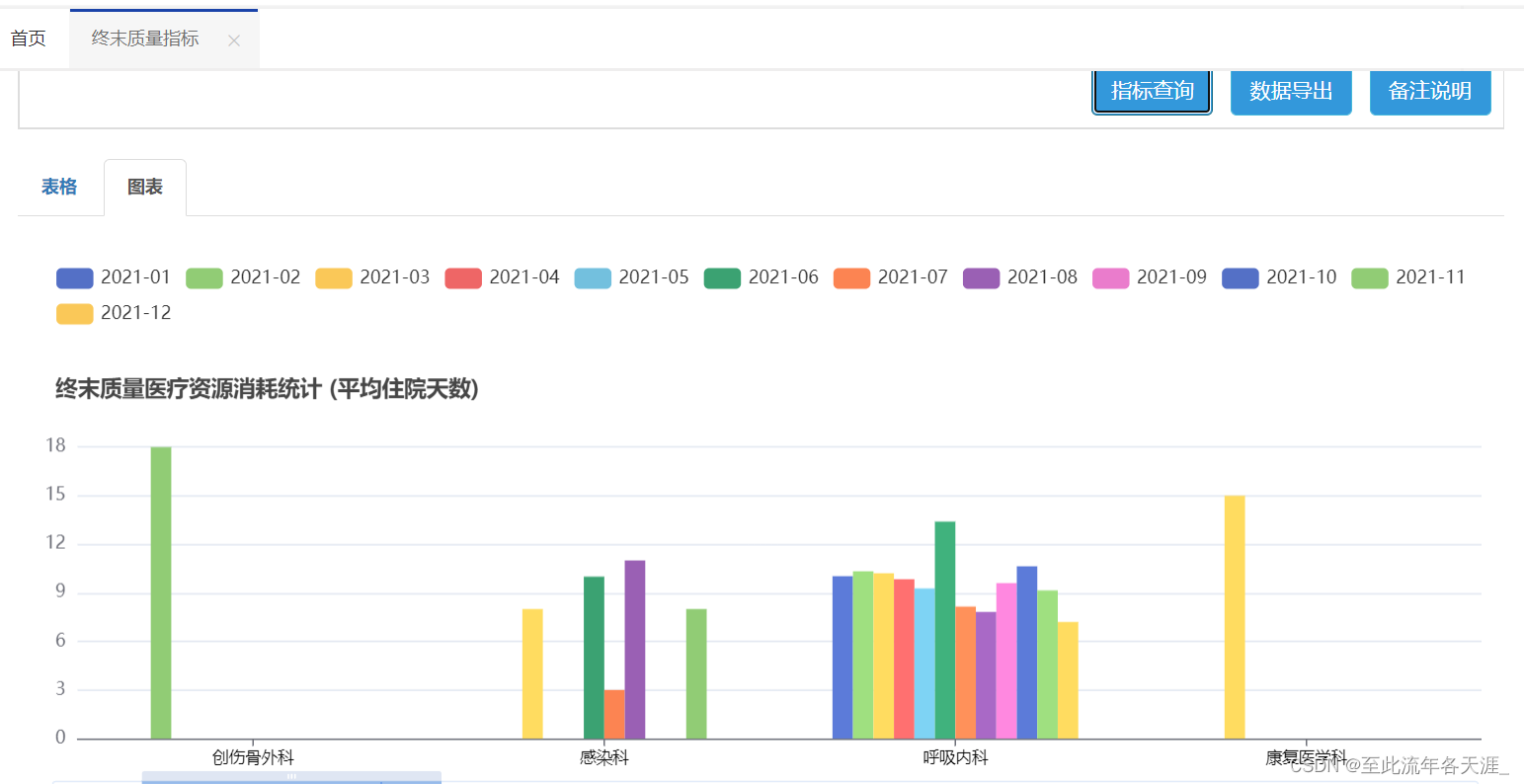The image size is (1524, 784).
Task: Toggle the 2021-01 legend series
Action: click(114, 277)
